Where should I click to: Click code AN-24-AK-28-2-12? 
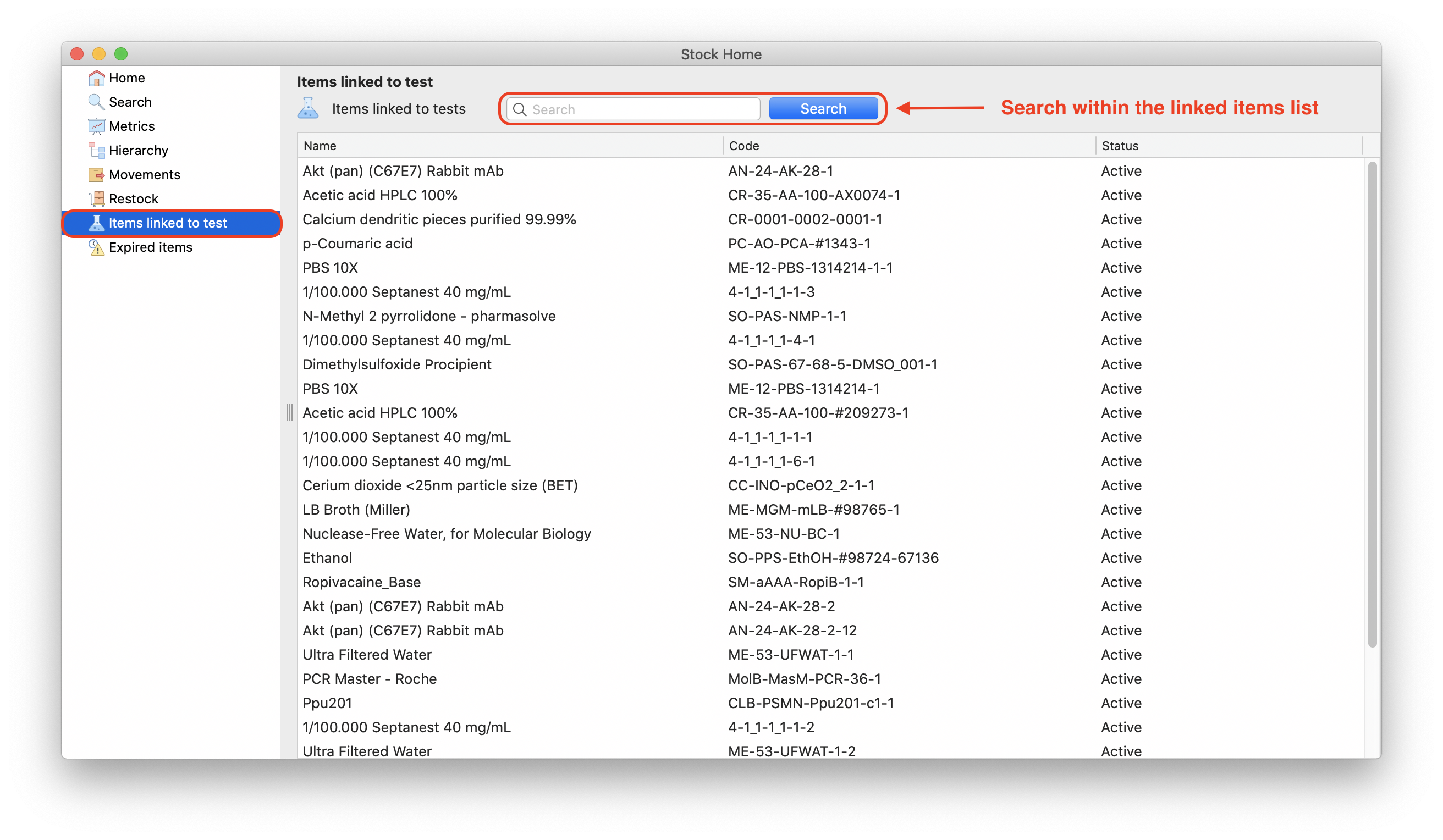[792, 631]
